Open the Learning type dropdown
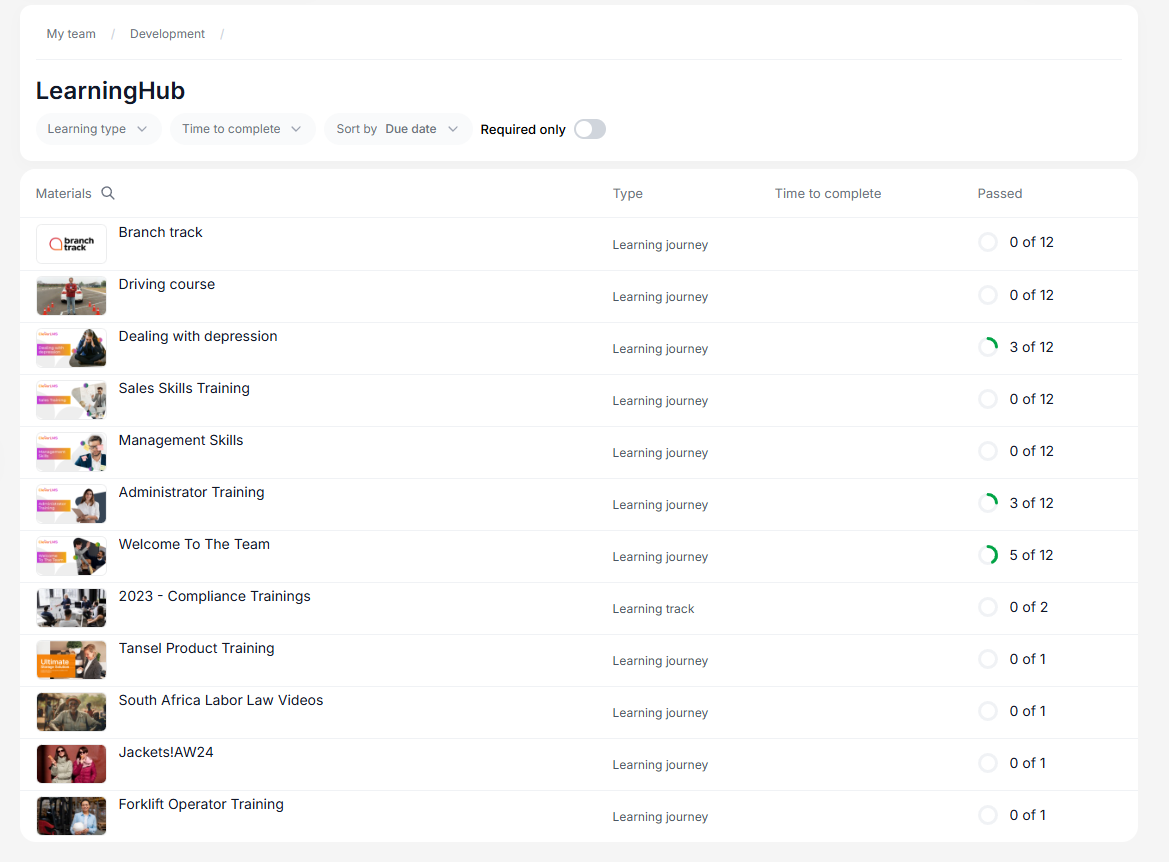The height and width of the screenshot is (862, 1169). (x=98, y=129)
